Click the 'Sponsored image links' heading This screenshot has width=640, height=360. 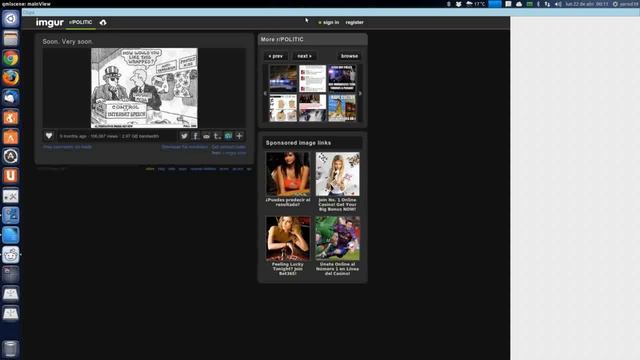click(298, 143)
